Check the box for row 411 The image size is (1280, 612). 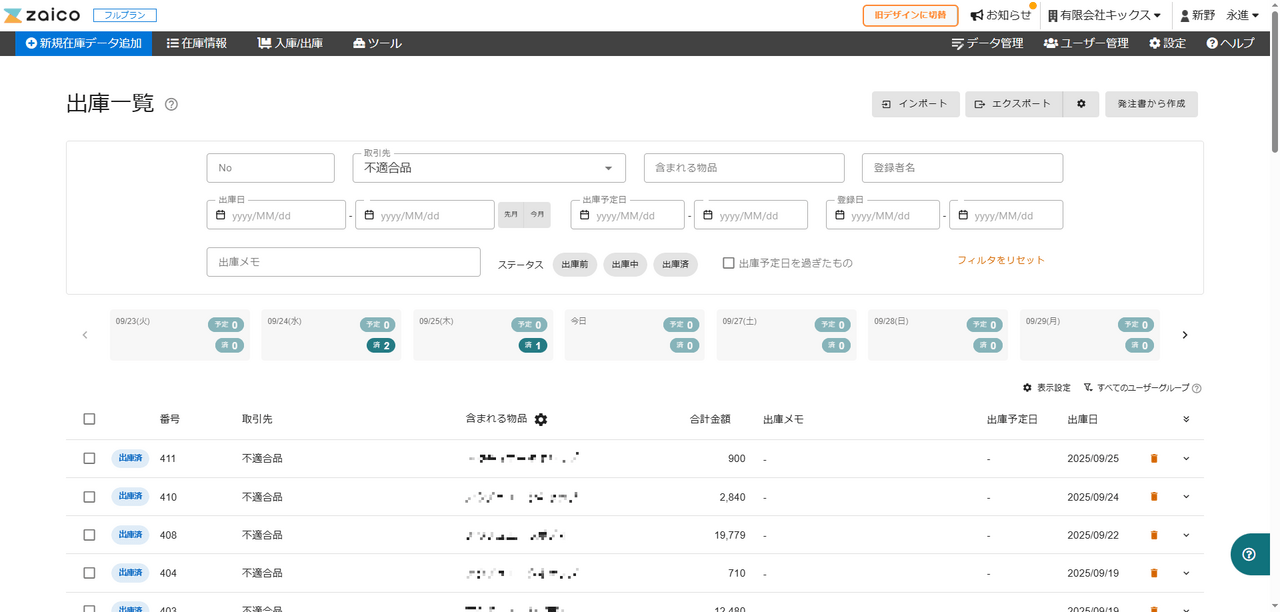pyautogui.click(x=89, y=458)
